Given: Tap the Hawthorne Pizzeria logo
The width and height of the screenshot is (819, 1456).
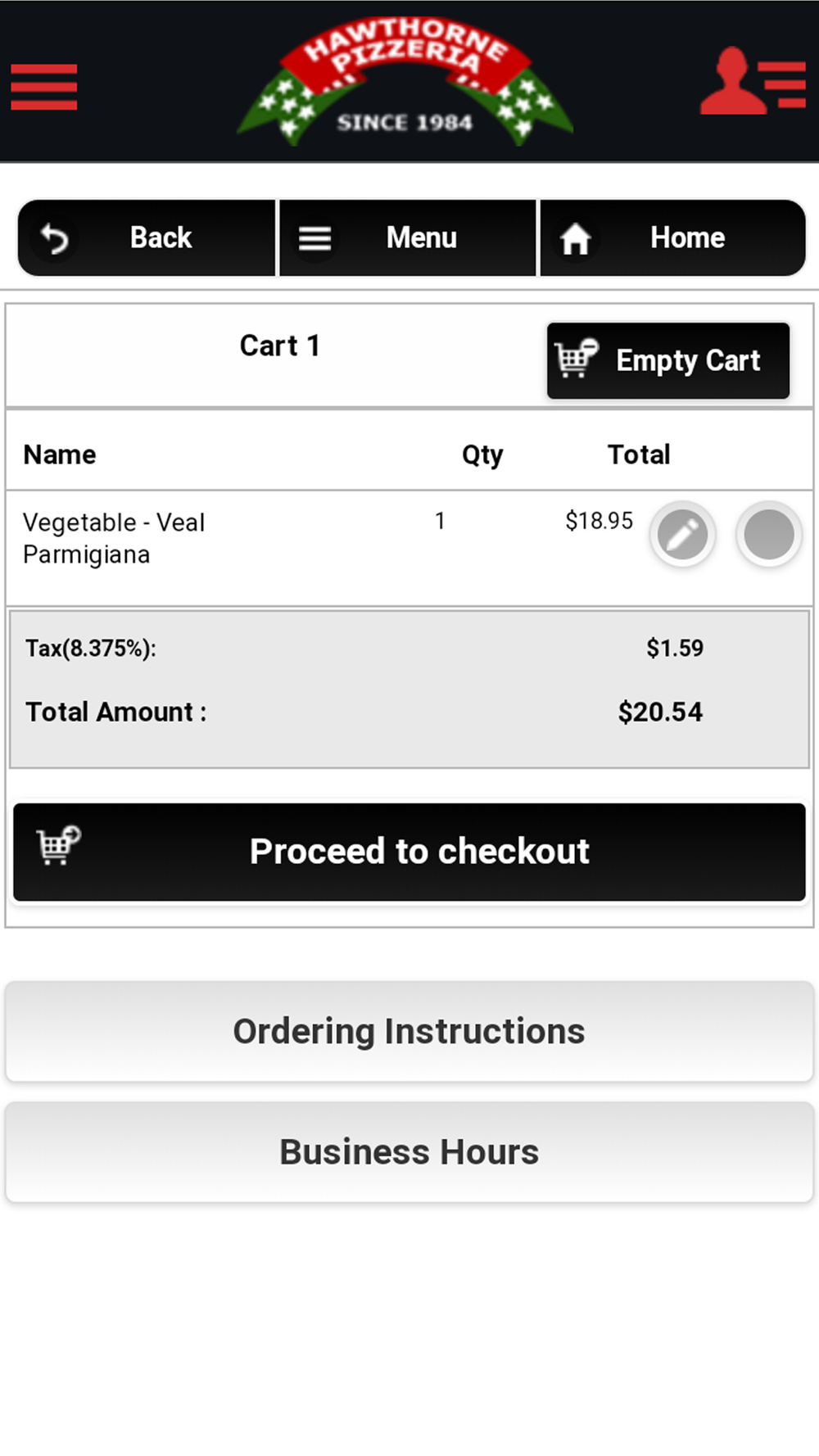Looking at the screenshot, I should 405,82.
